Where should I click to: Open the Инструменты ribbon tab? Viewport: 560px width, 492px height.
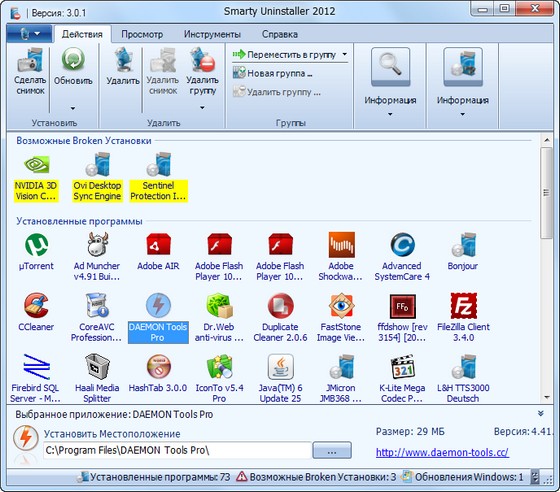(212, 35)
